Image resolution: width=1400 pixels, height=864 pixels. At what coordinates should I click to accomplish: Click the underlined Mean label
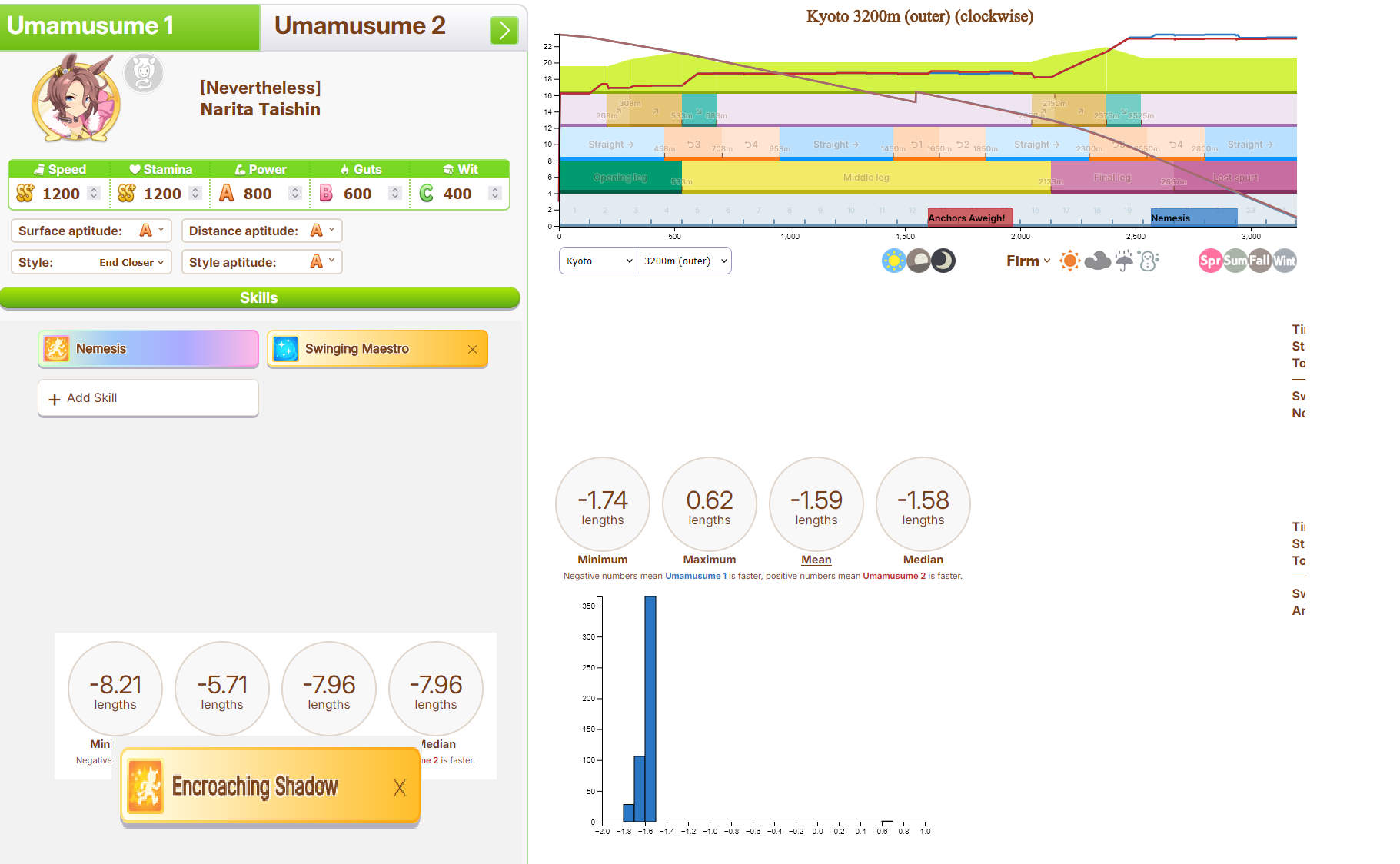point(816,560)
